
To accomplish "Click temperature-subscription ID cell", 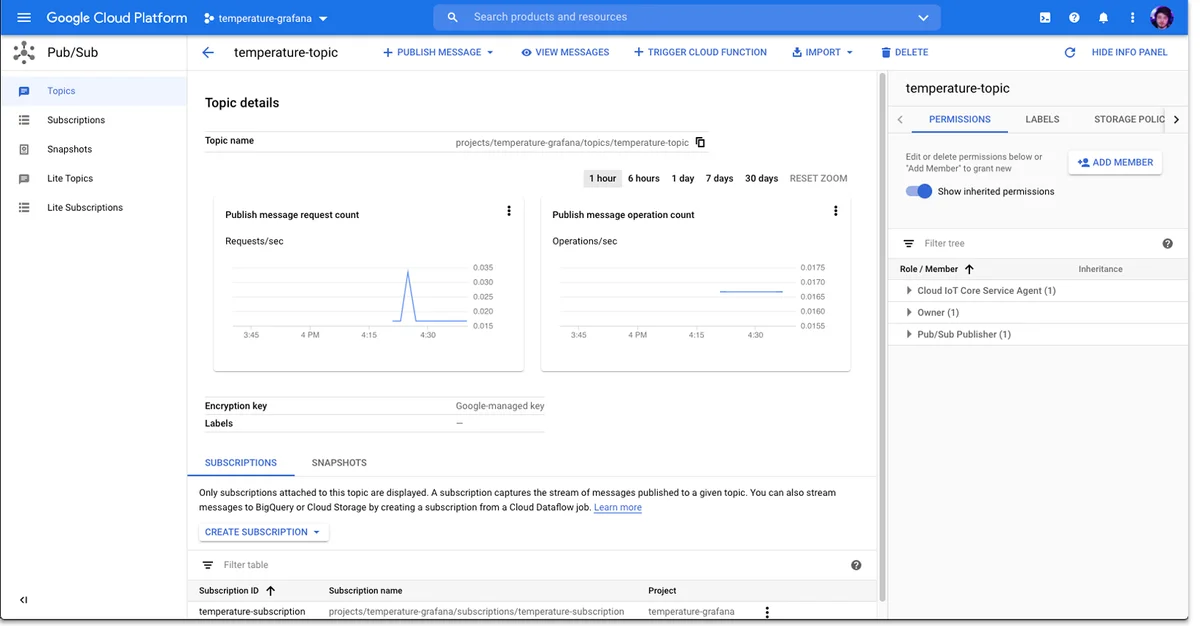I will (x=252, y=612).
